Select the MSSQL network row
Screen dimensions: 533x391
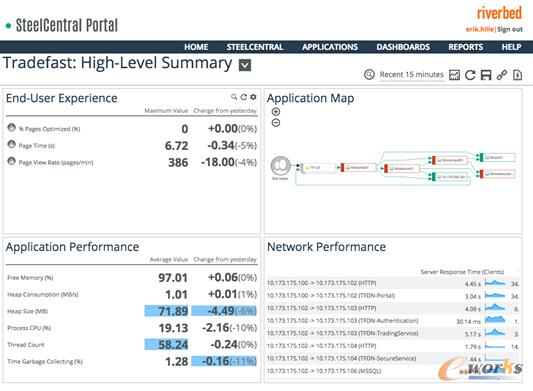[x=393, y=371]
